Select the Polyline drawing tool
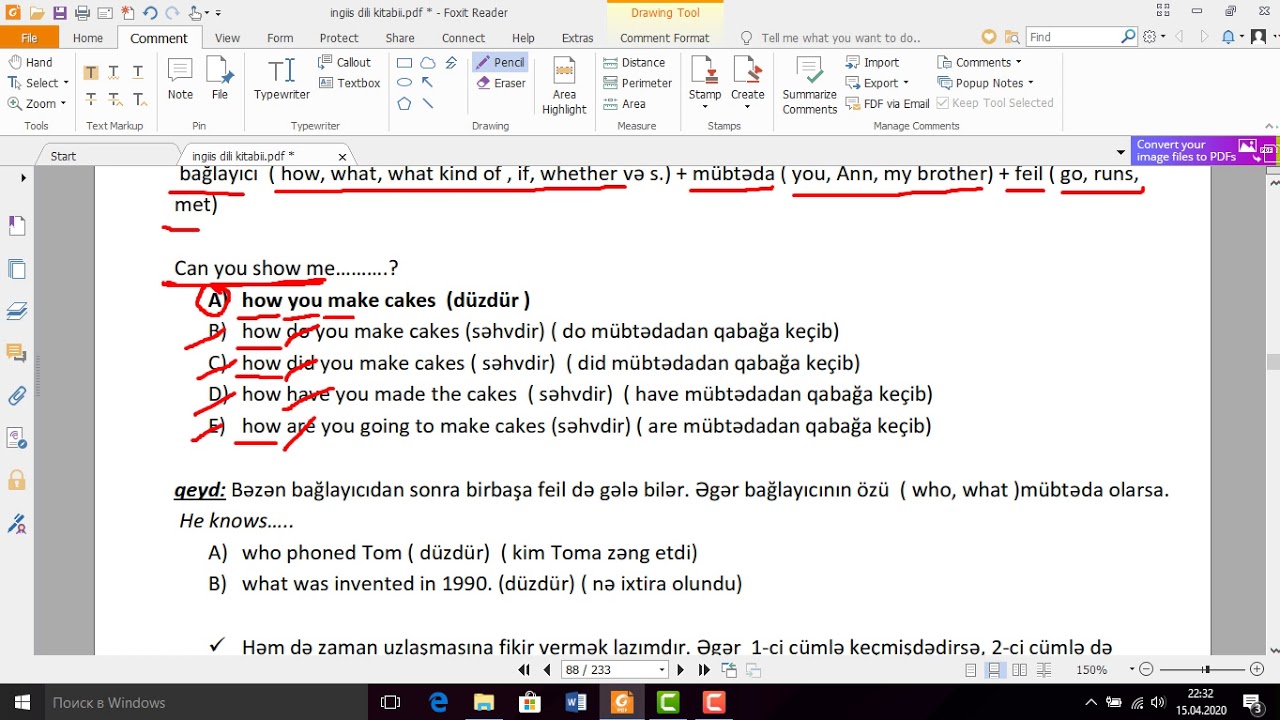The image size is (1280, 720). click(x=451, y=62)
